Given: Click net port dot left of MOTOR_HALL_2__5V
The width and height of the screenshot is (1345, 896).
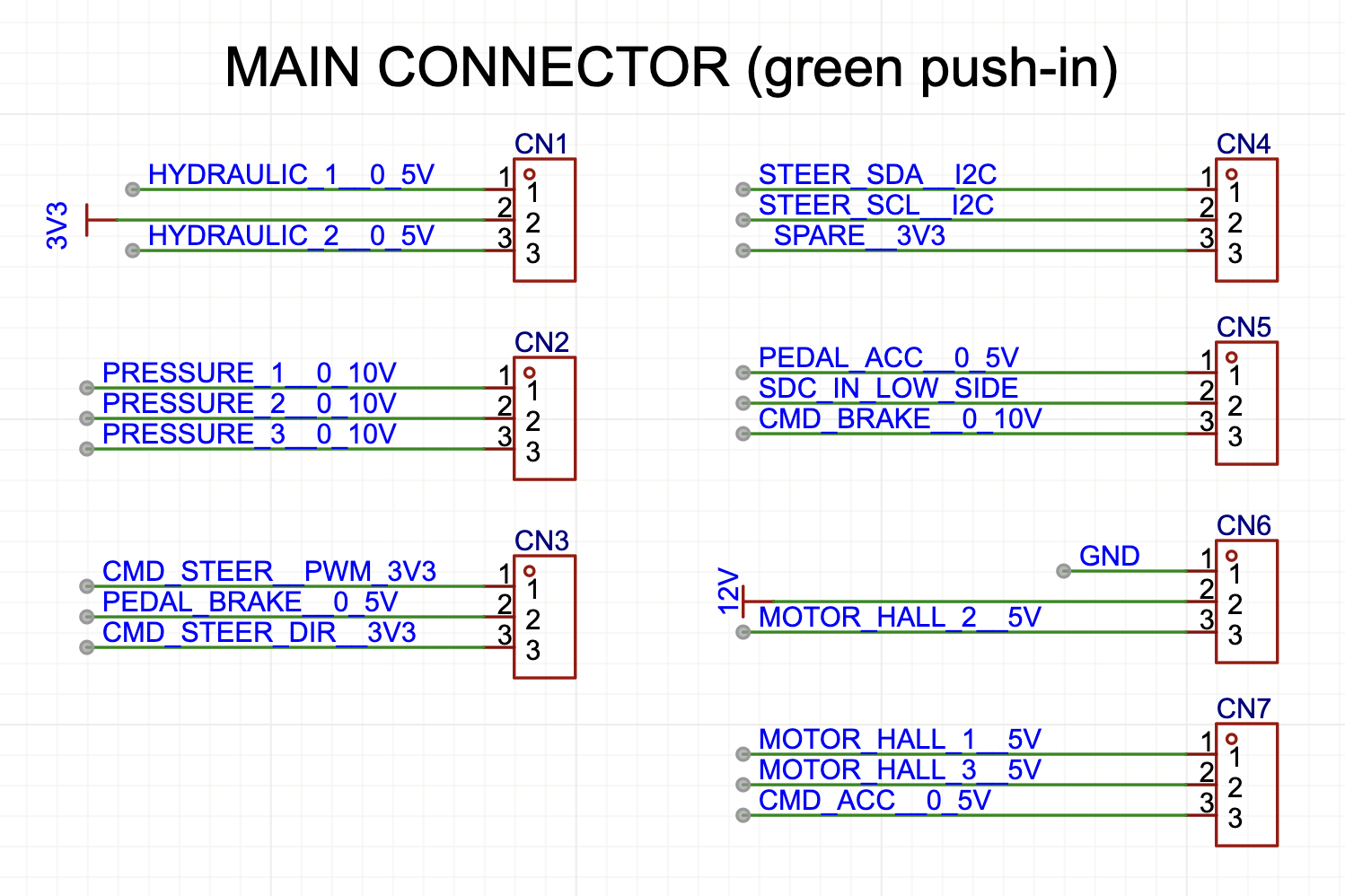Looking at the screenshot, I should (743, 632).
